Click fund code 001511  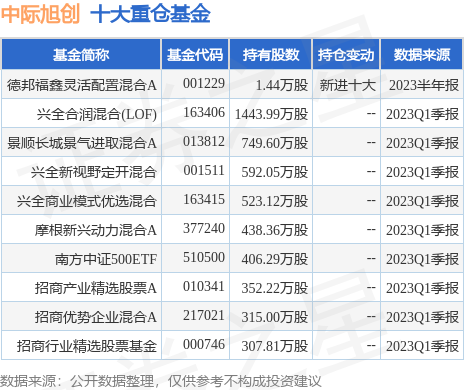pyautogui.click(x=204, y=170)
